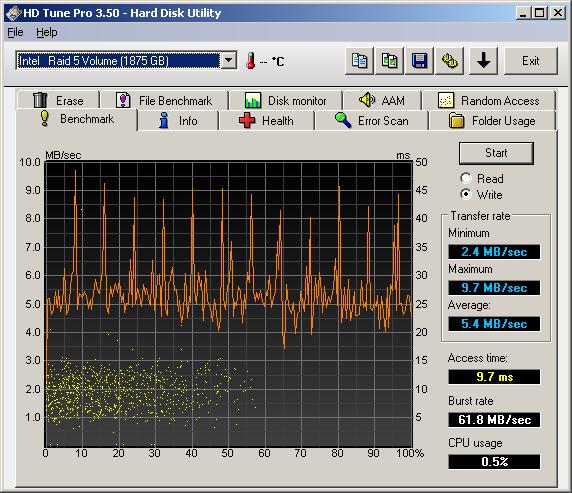Screen dimensions: 572x493
Task: Select the Read radio button
Action: click(x=466, y=178)
